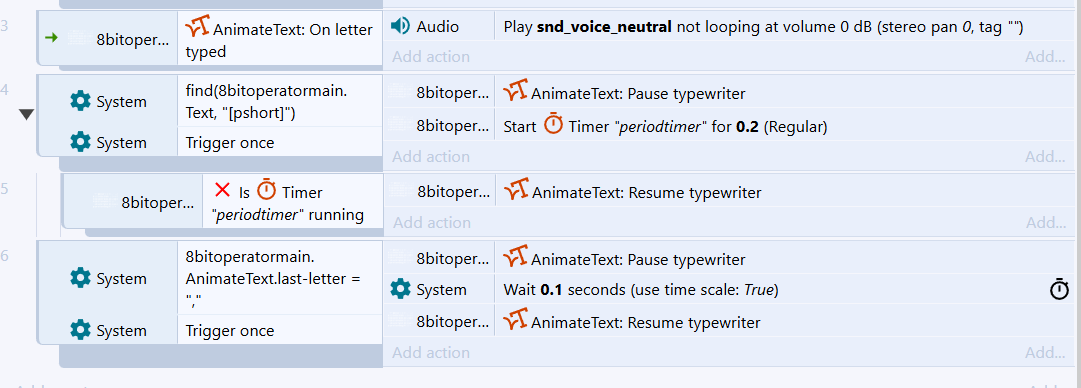Collapse event 4 using the black triangle
The image size is (1081, 388).
coord(26,114)
